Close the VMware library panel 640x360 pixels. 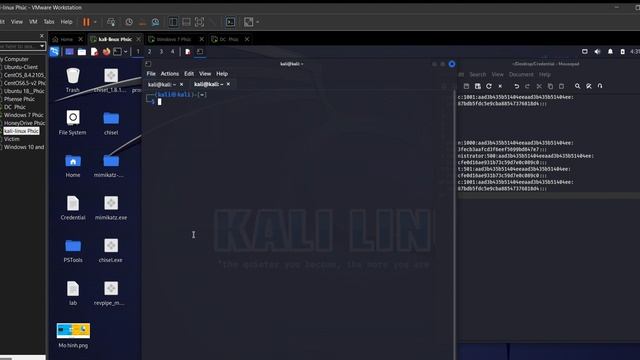pyautogui.click(x=42, y=36)
